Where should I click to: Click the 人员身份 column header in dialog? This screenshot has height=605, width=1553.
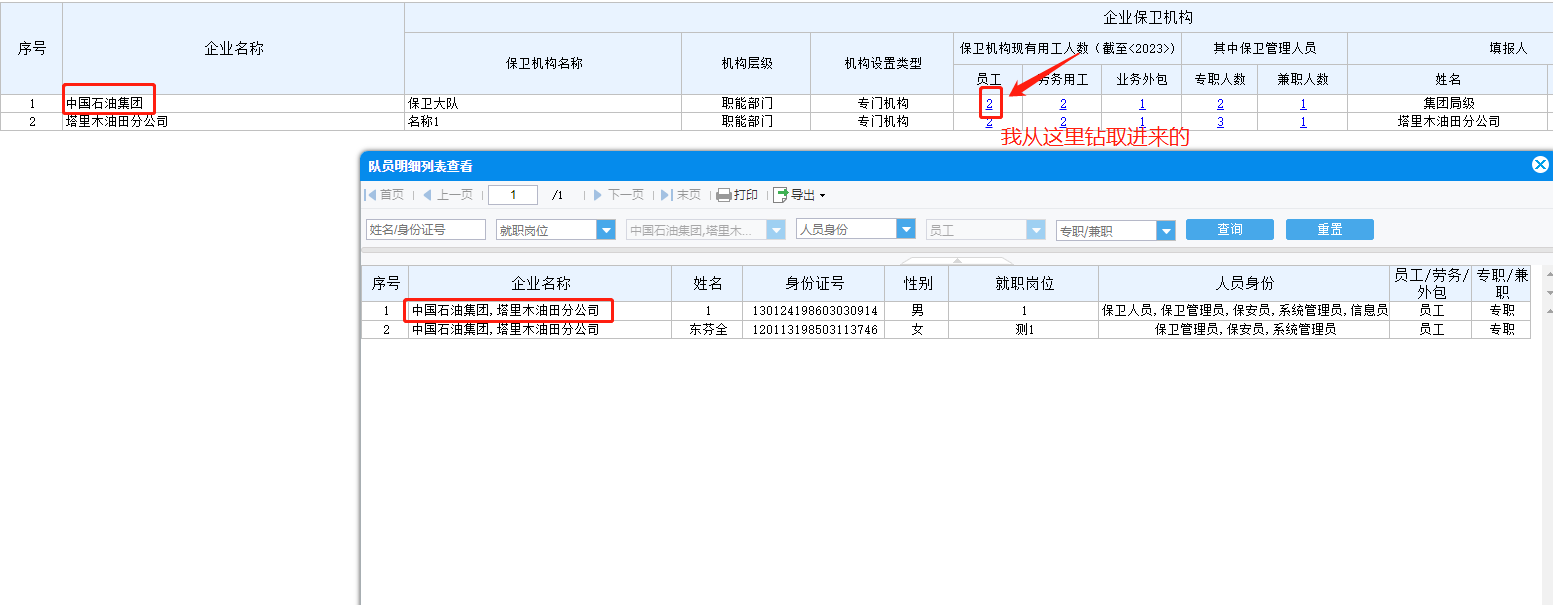1244,284
